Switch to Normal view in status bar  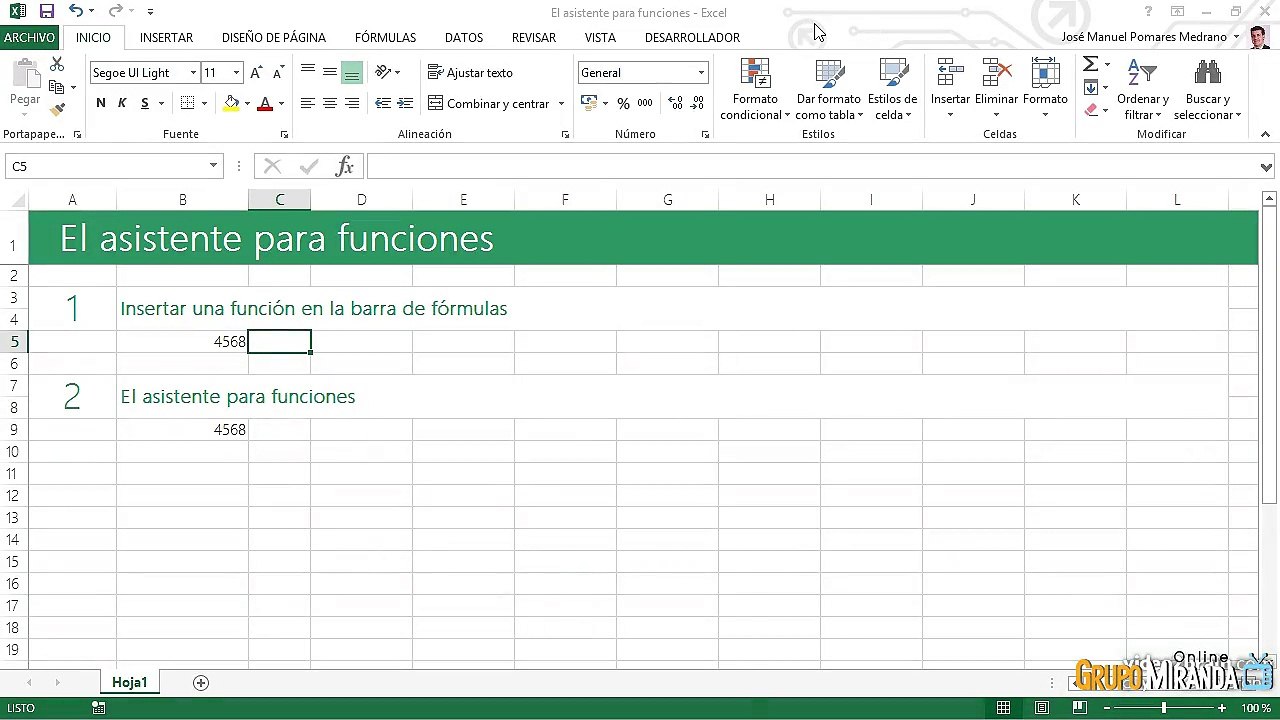[x=1003, y=708]
